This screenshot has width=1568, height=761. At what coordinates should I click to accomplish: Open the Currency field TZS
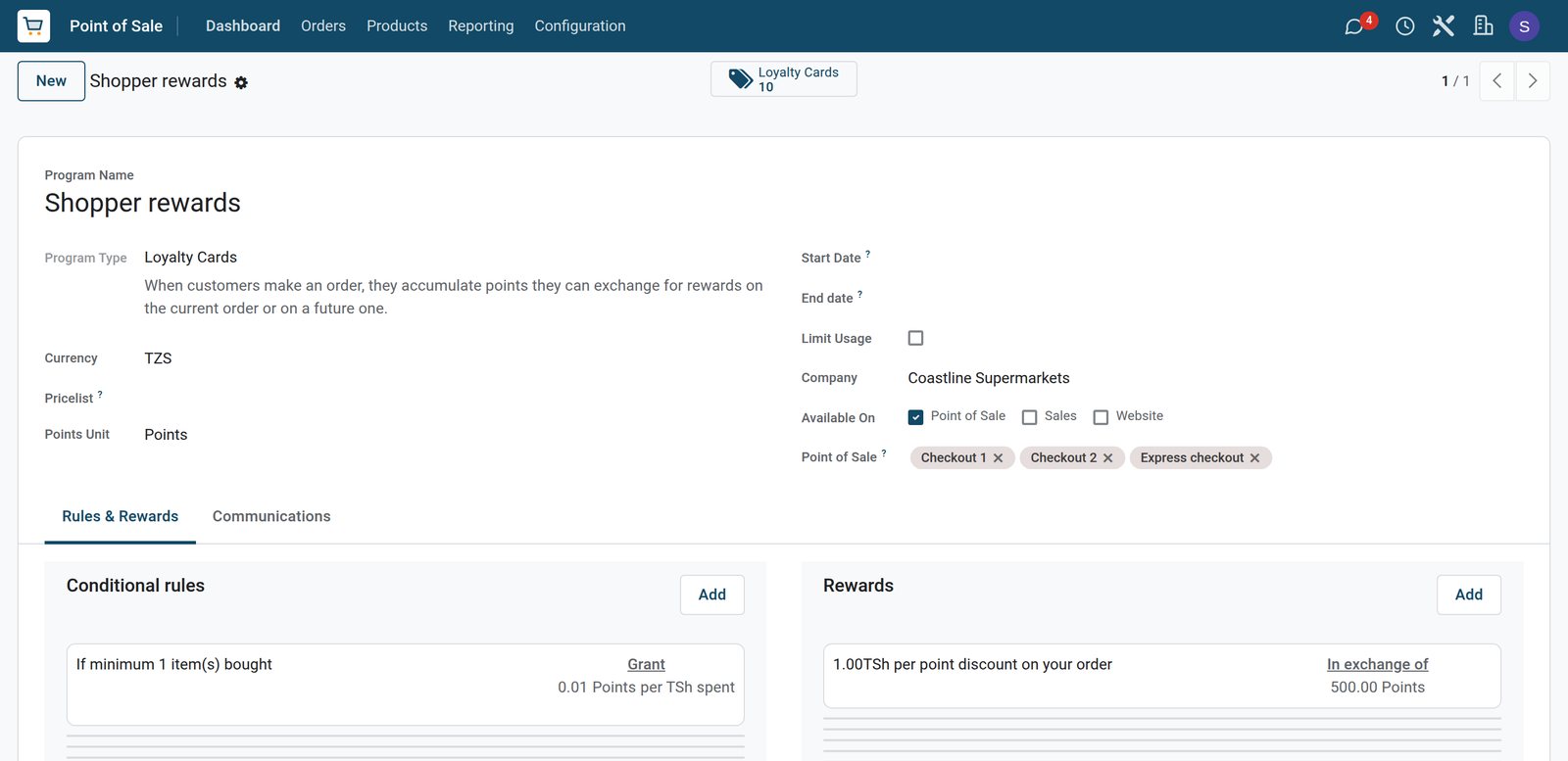(x=453, y=358)
